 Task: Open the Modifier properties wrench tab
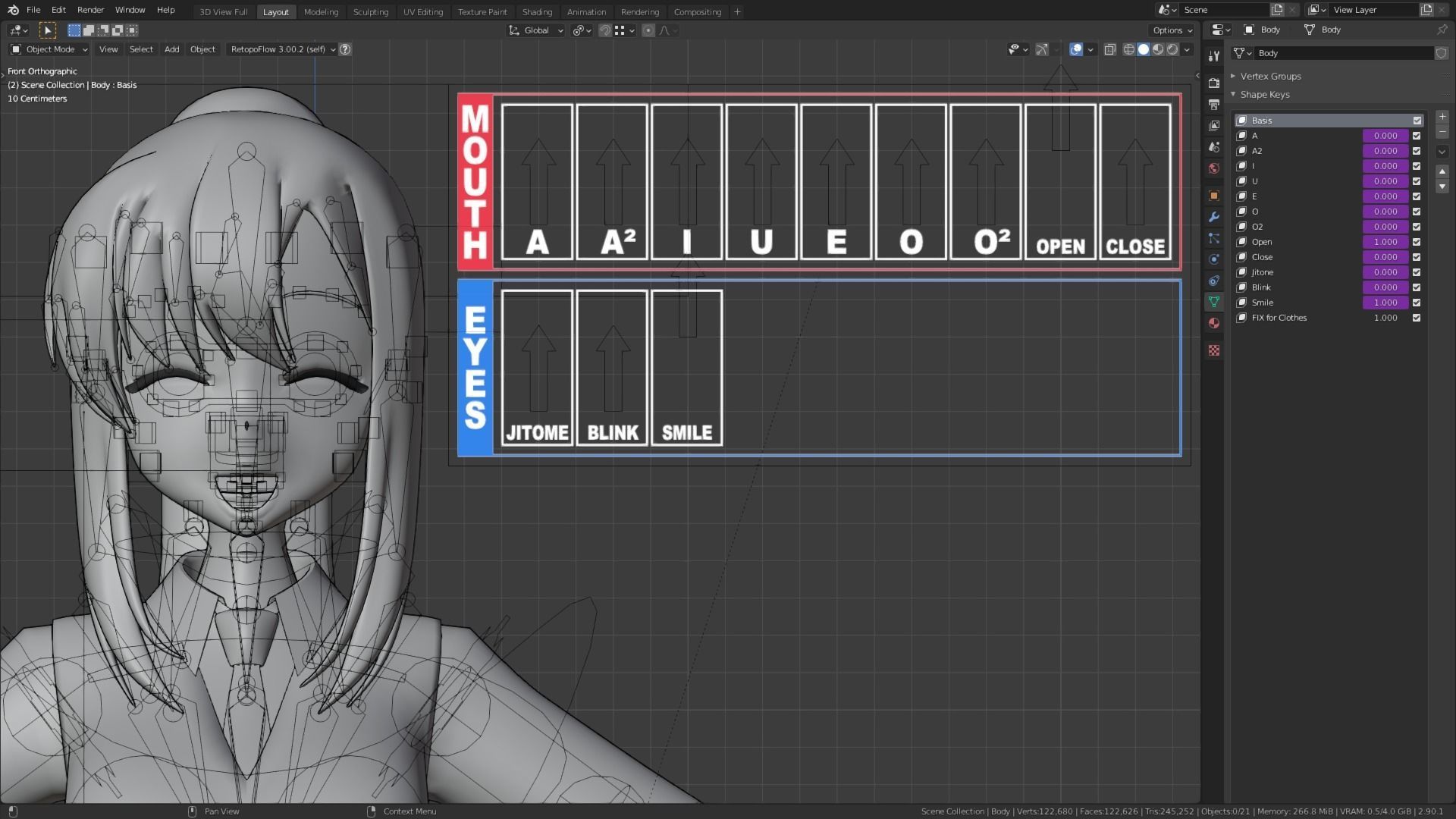(x=1214, y=217)
